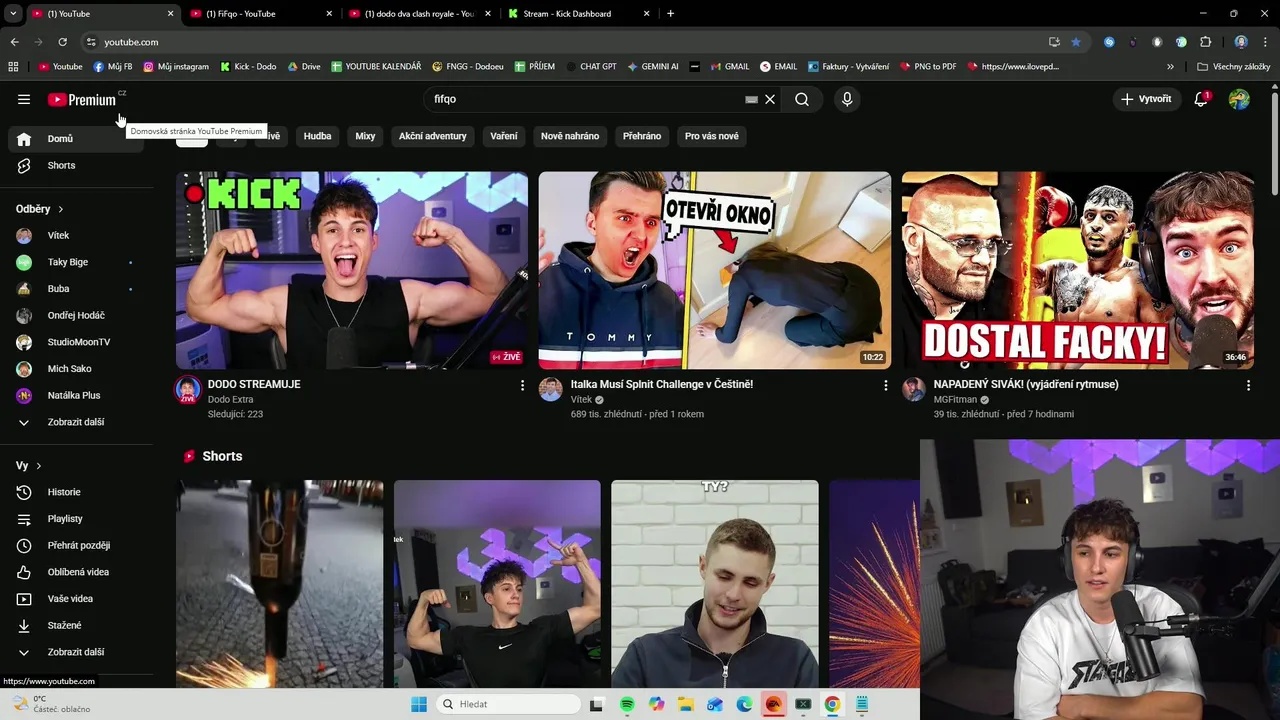Image resolution: width=1280 pixels, height=720 pixels.
Task: Select the Pro vás nové chip
Action: click(x=712, y=136)
